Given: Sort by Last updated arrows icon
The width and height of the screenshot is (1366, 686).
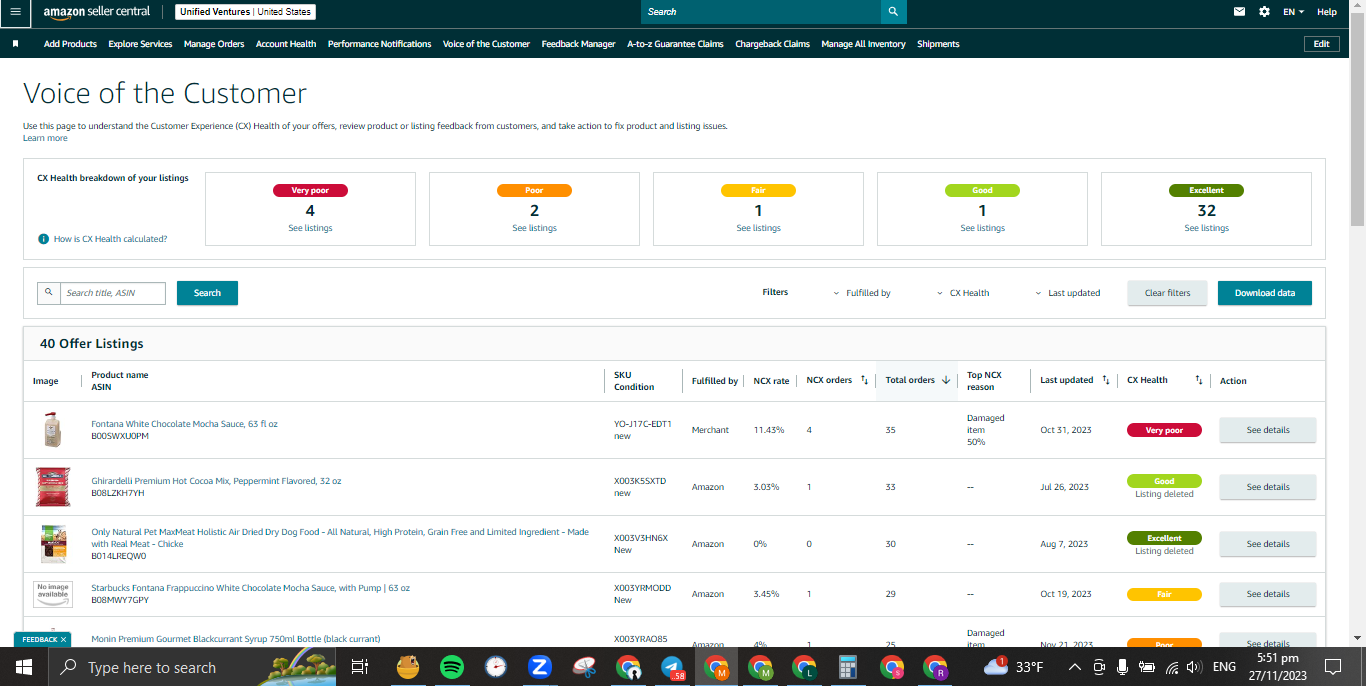Looking at the screenshot, I should (1105, 380).
